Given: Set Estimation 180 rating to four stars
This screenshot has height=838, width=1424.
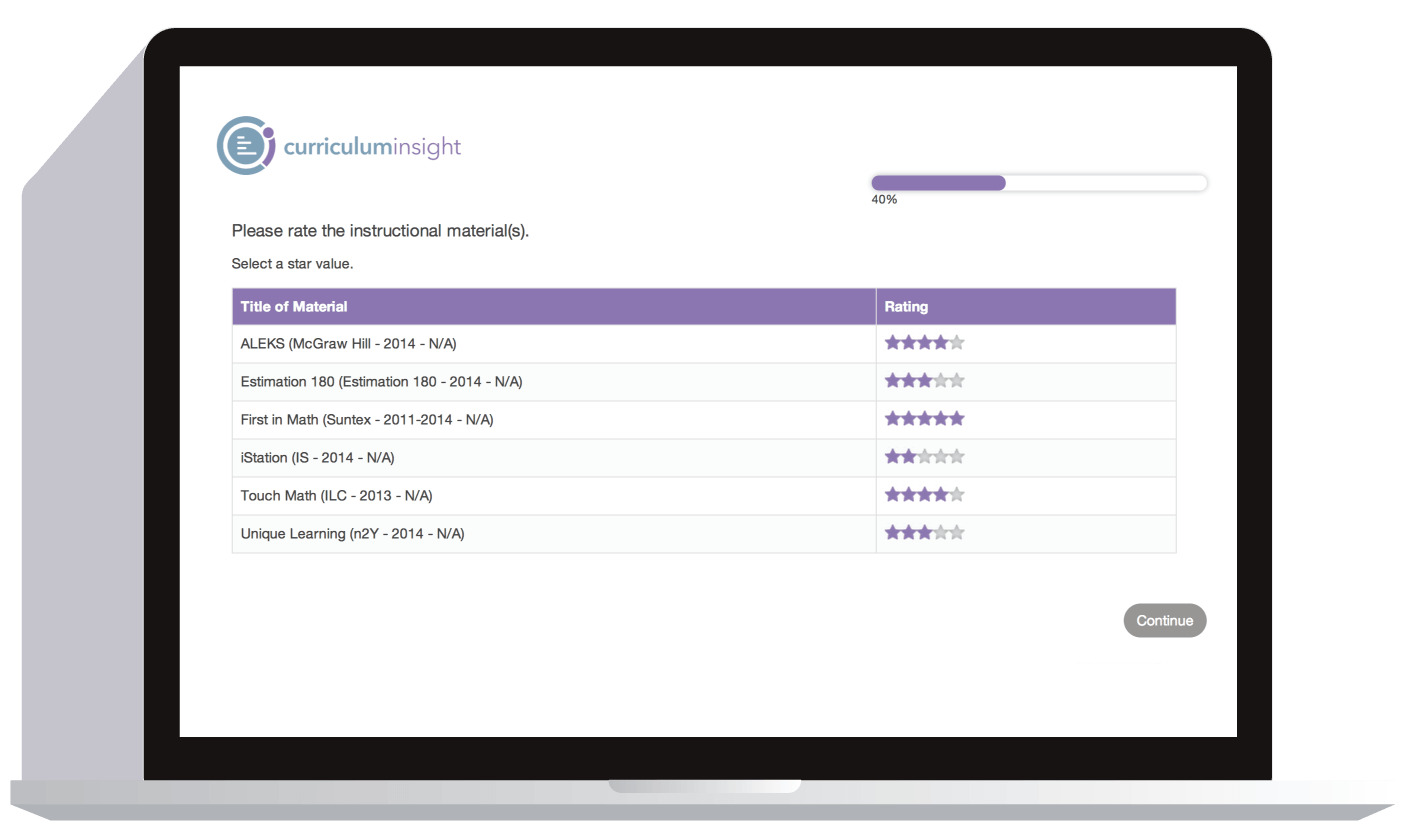Looking at the screenshot, I should (x=941, y=381).
